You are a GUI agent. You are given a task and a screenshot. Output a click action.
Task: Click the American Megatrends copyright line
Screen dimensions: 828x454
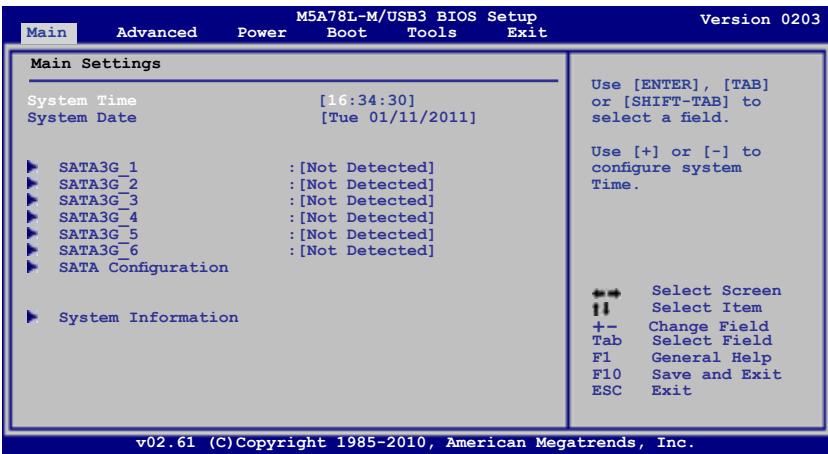[x=415, y=442]
